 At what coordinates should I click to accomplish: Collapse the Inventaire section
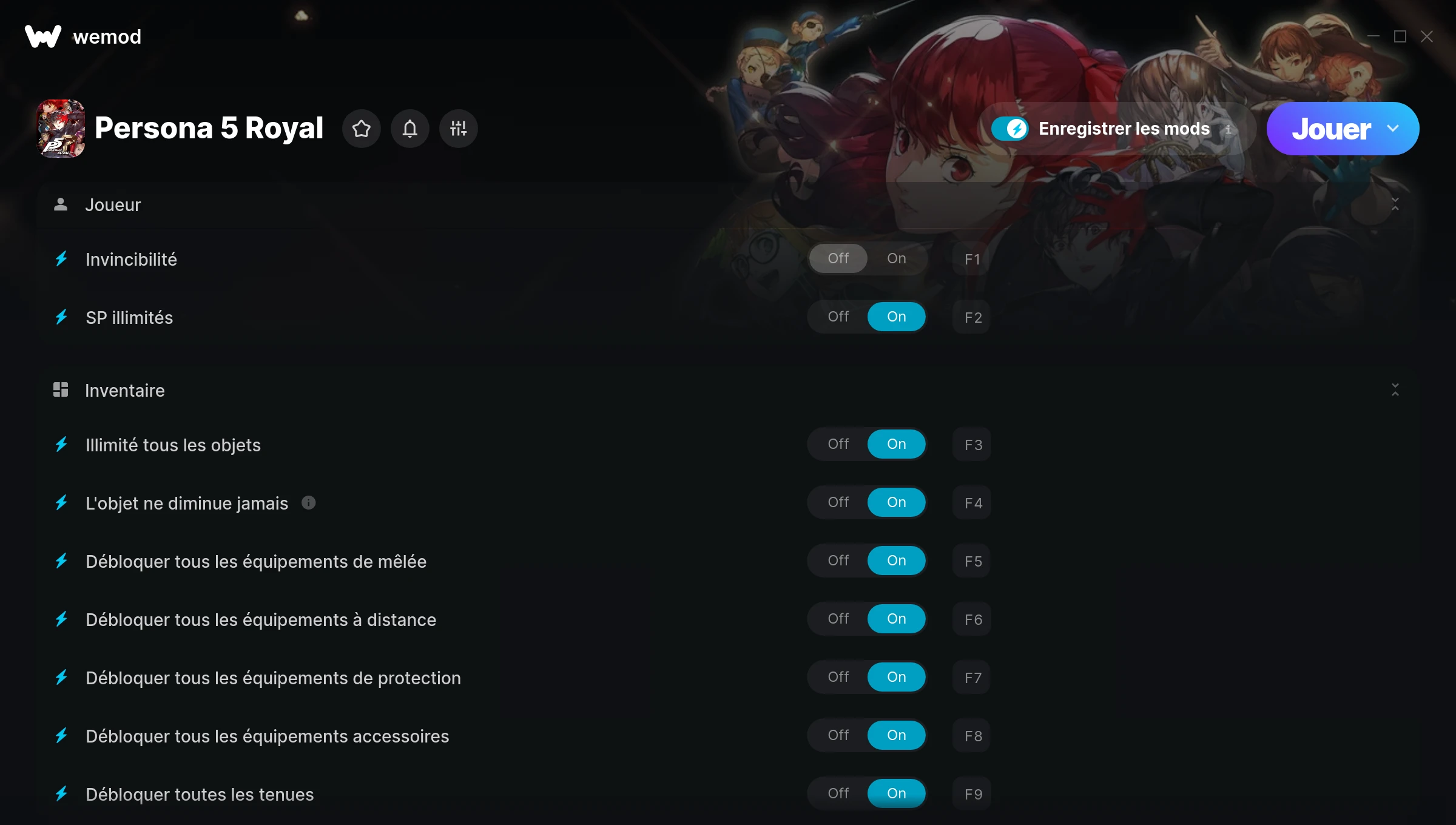tap(1395, 389)
